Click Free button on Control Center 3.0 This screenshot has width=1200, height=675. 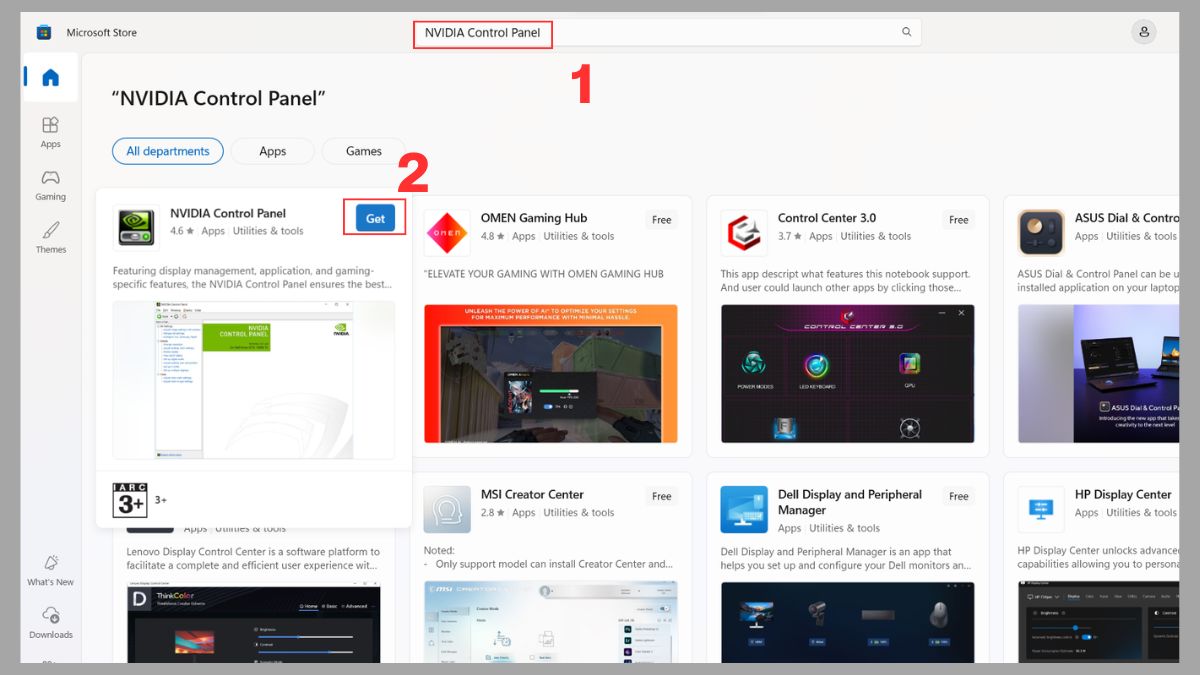959,220
